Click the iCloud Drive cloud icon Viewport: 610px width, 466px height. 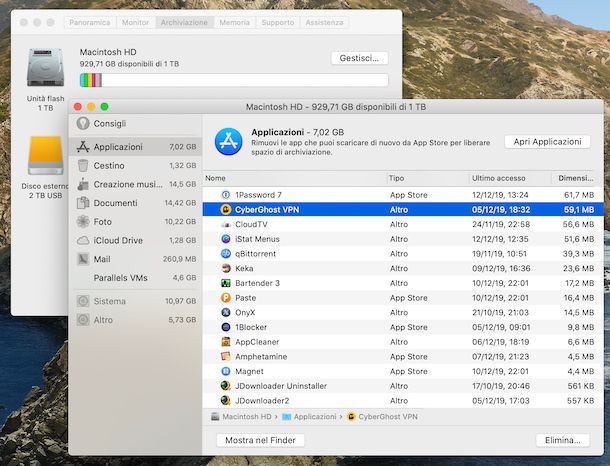(x=83, y=240)
